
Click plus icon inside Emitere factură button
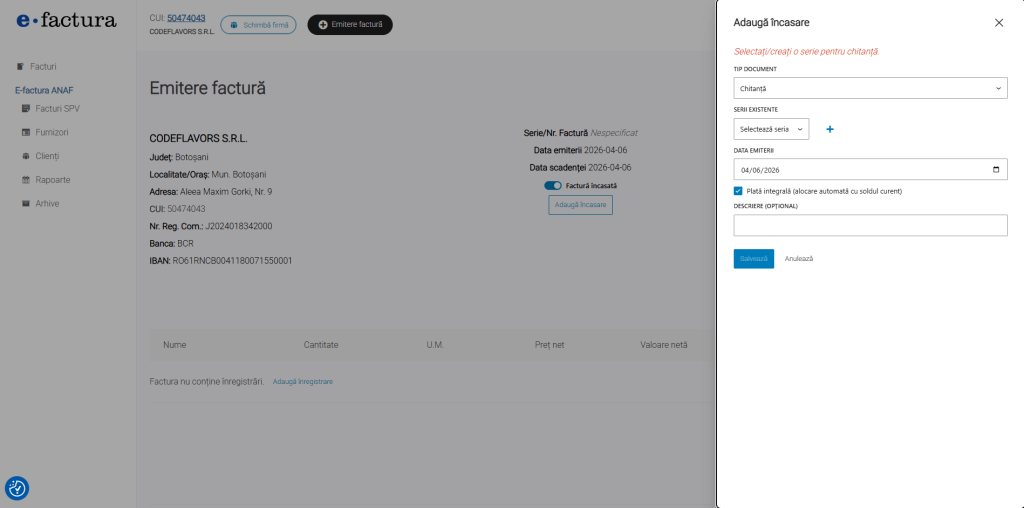click(x=323, y=25)
